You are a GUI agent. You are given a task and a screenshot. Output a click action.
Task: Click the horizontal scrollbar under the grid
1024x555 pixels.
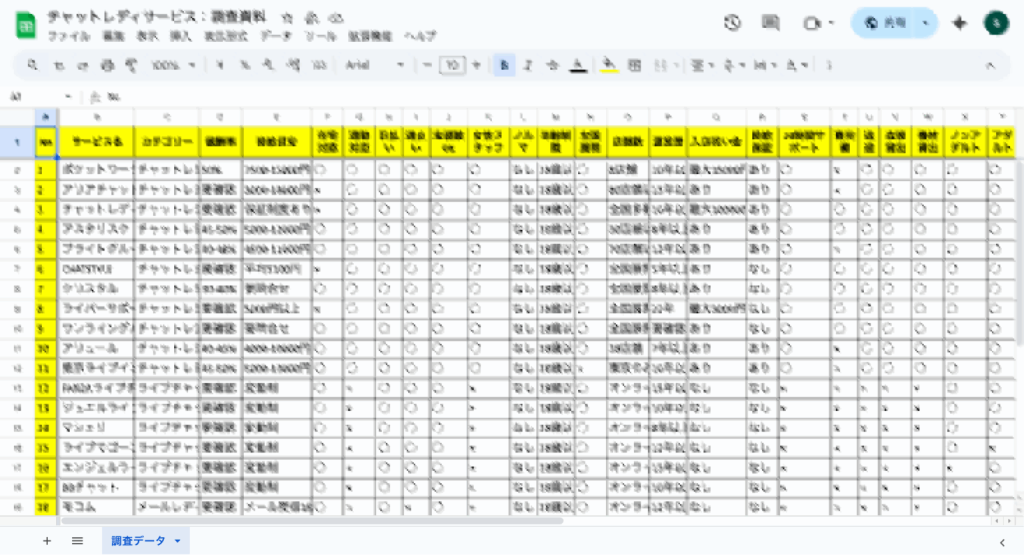311,521
